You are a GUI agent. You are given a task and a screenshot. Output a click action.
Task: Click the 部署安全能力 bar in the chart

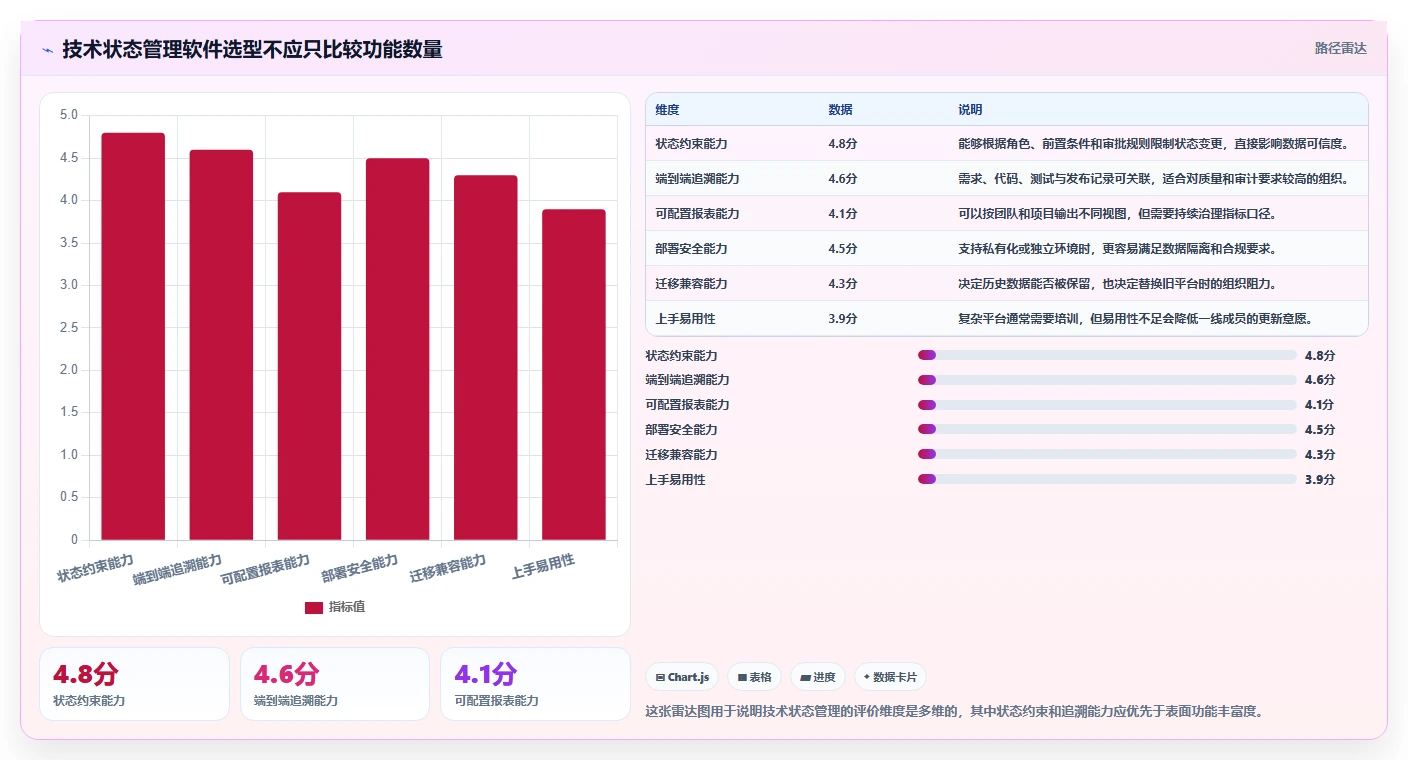[397, 349]
